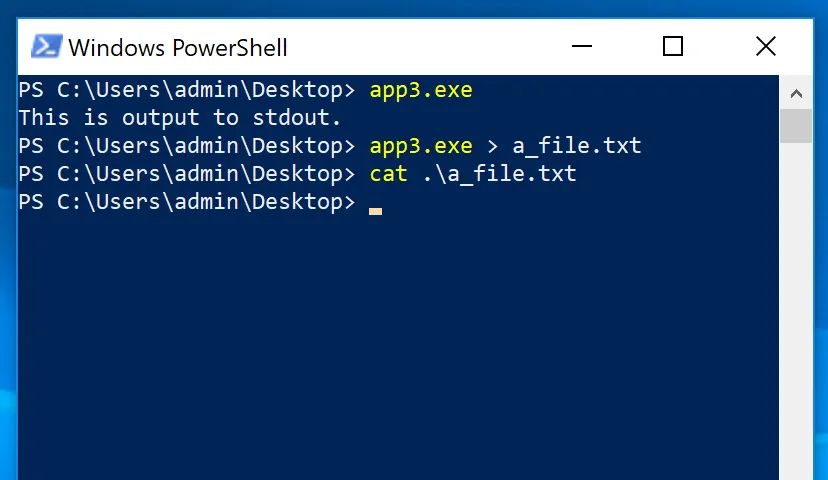This screenshot has width=828, height=480.
Task: Click the last empty prompt path text
Action: coord(187,202)
